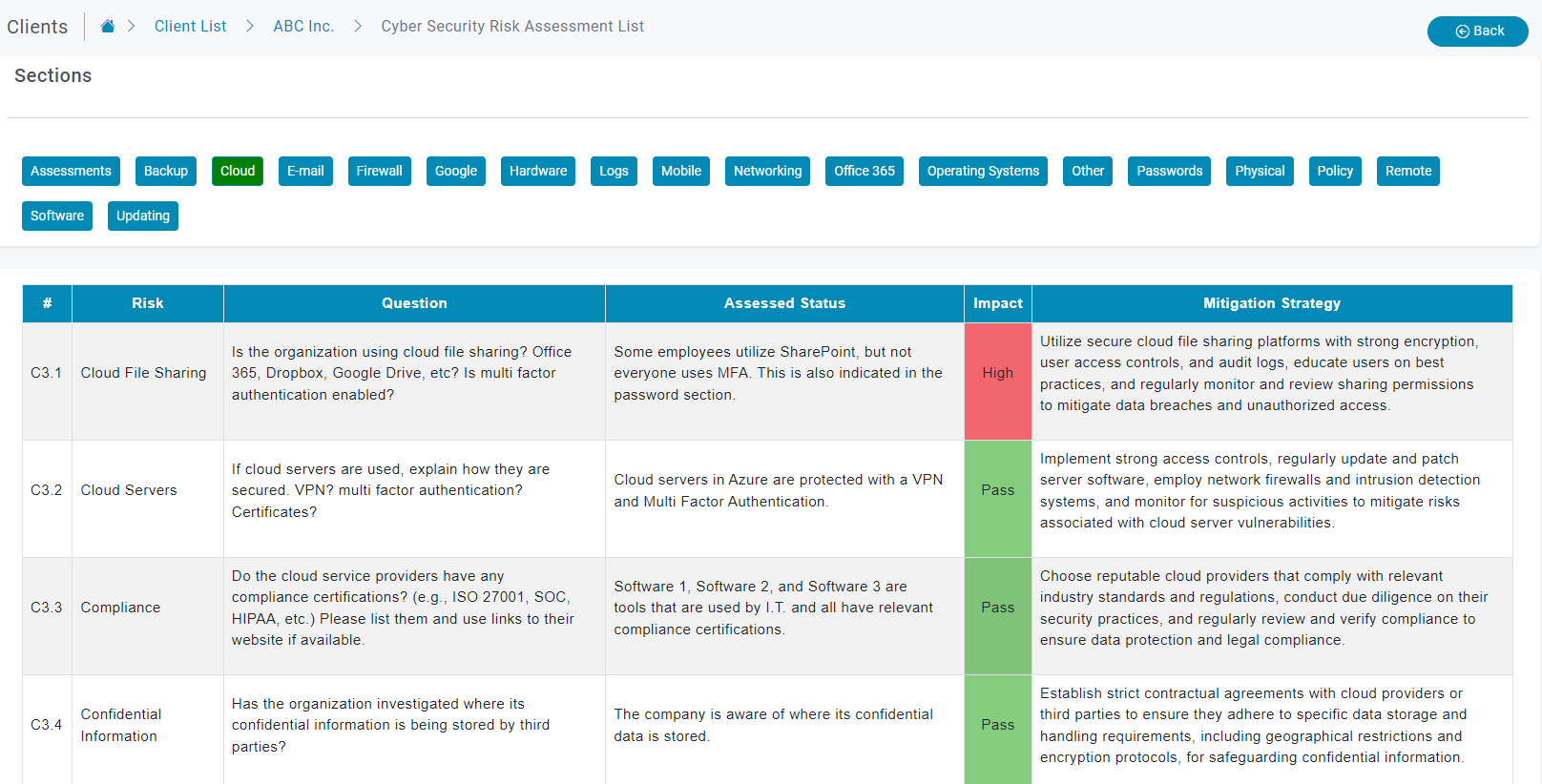This screenshot has width=1542, height=784.
Task: Click the Risk column header
Action: pyautogui.click(x=148, y=303)
